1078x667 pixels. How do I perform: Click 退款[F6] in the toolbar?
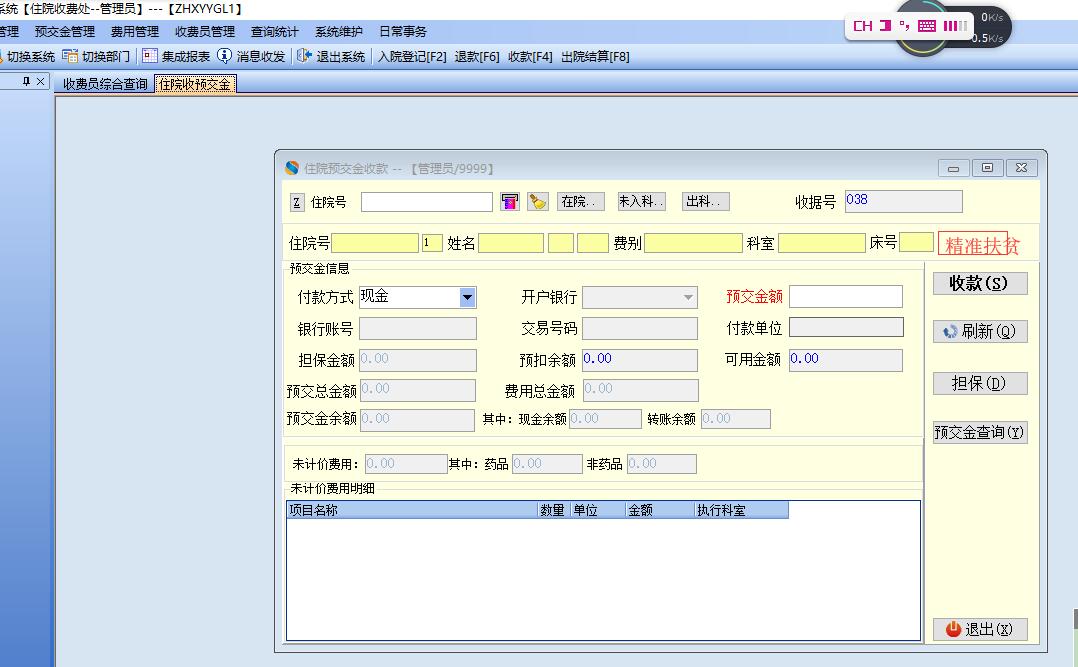(476, 56)
